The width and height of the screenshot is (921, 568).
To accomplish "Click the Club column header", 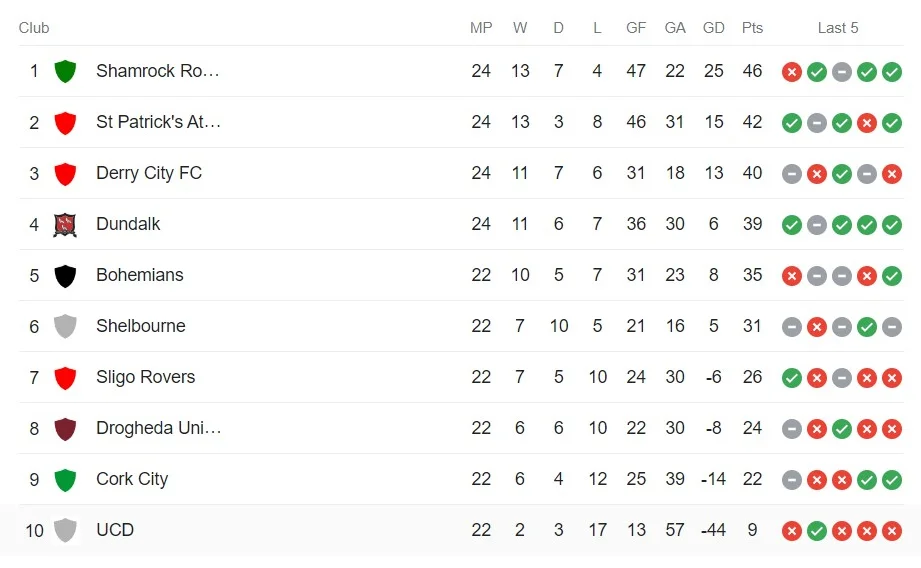I will (34, 28).
